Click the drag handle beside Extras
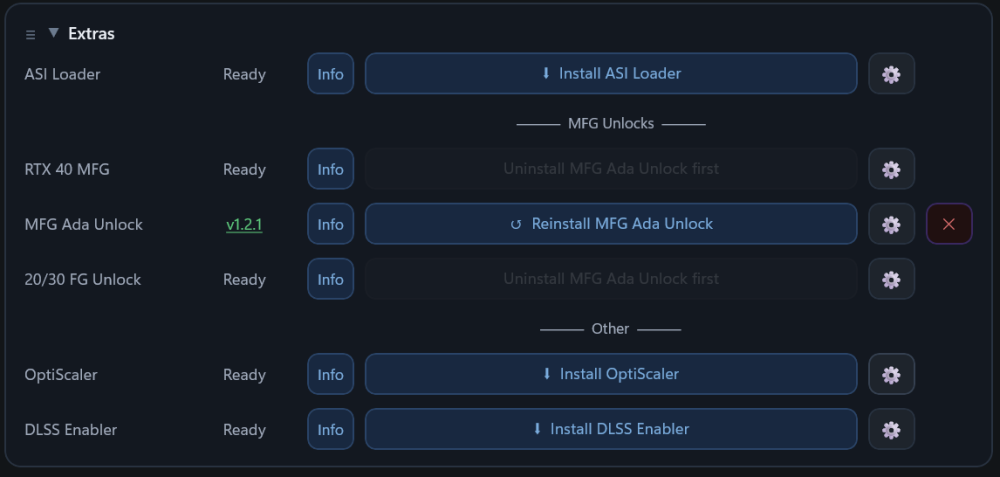This screenshot has height=477, width=1000. (x=30, y=34)
